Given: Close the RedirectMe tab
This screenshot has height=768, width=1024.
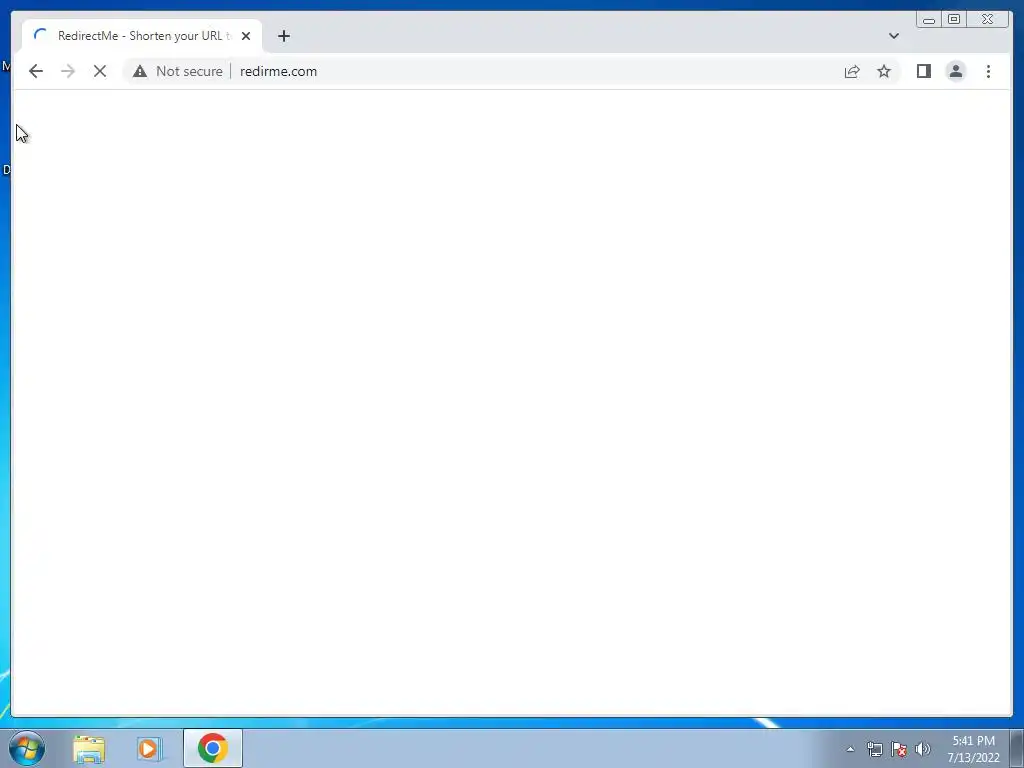Looking at the screenshot, I should [246, 36].
